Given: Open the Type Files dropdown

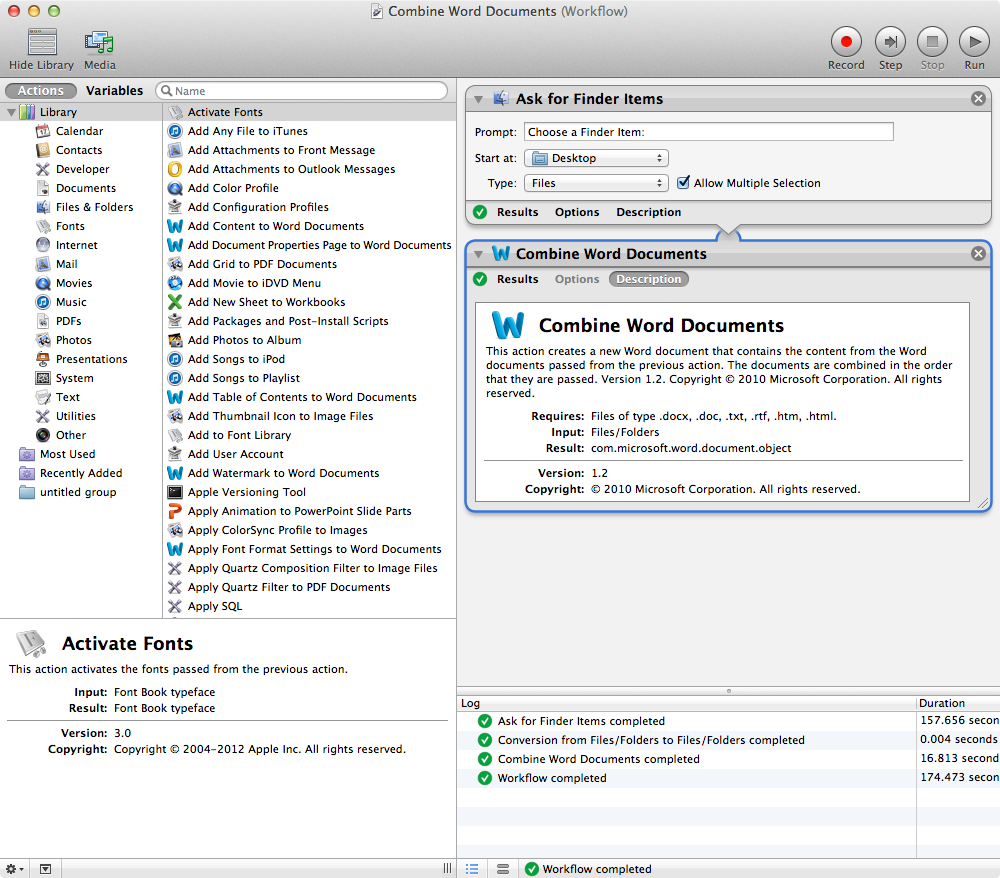Looking at the screenshot, I should click(596, 183).
